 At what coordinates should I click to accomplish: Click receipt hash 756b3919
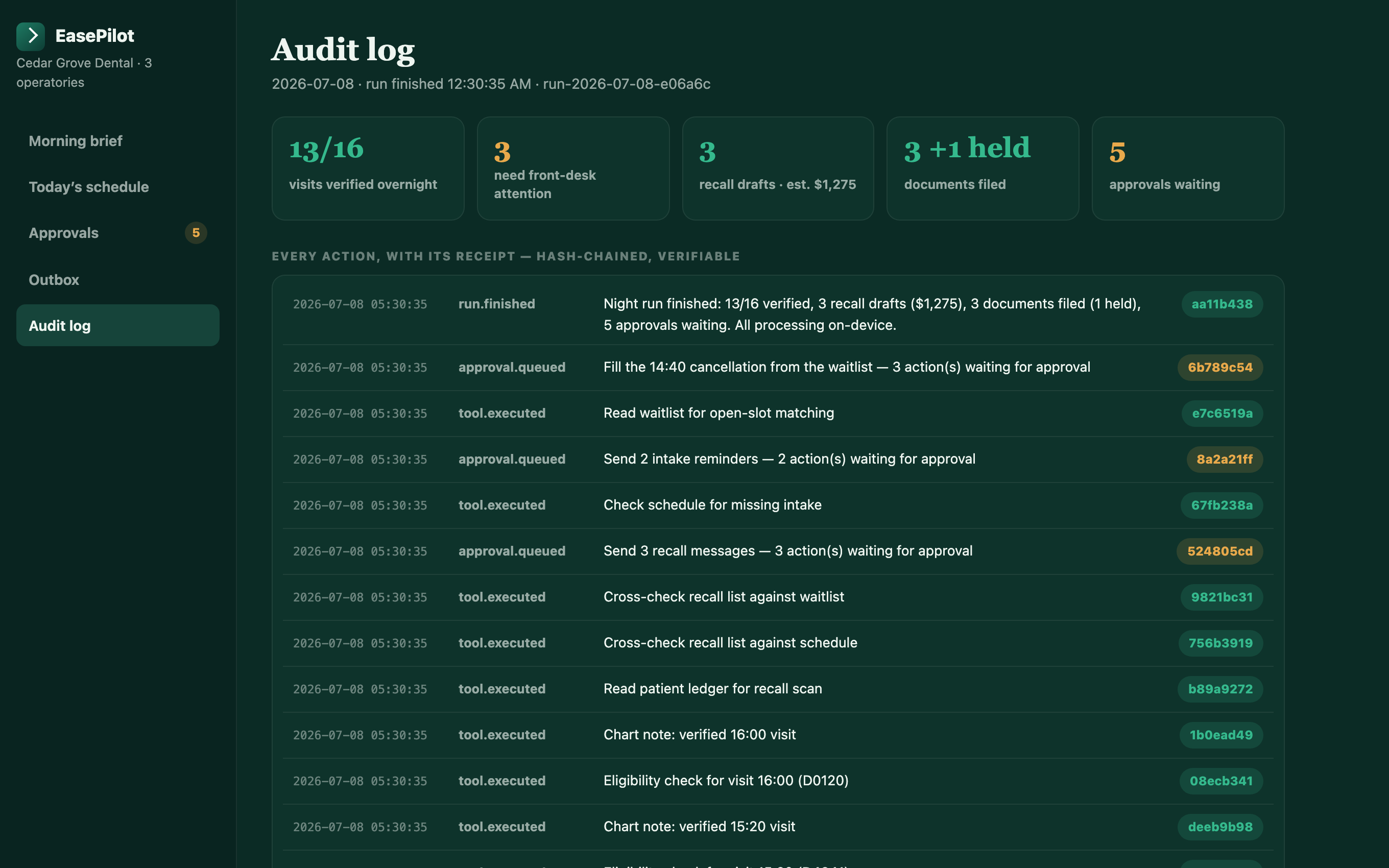coord(1220,643)
